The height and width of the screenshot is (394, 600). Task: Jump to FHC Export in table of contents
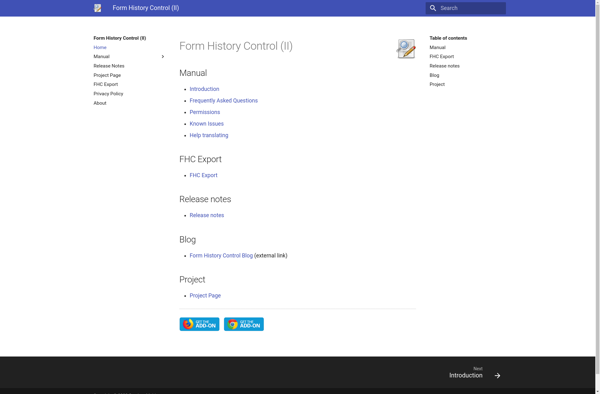[442, 57]
